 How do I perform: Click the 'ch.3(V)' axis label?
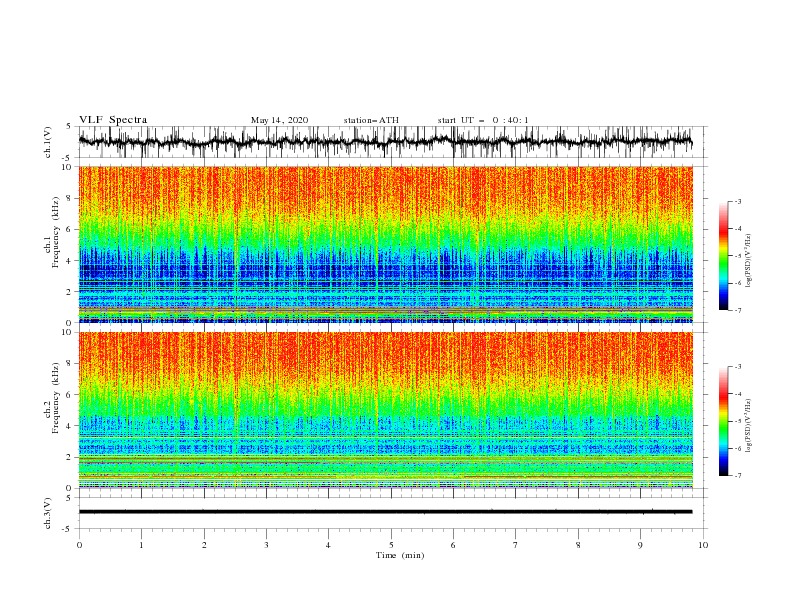pos(48,513)
